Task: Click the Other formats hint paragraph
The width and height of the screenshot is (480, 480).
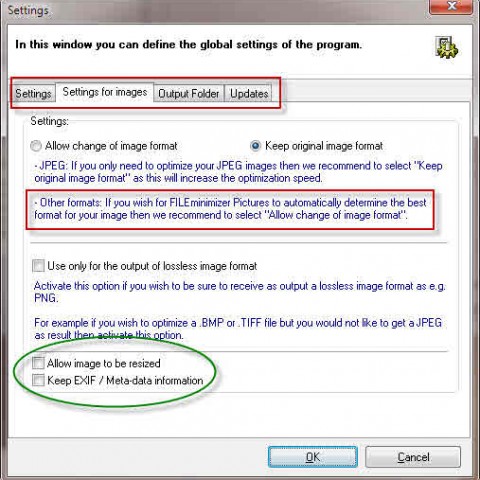Action: pyautogui.click(x=230, y=209)
